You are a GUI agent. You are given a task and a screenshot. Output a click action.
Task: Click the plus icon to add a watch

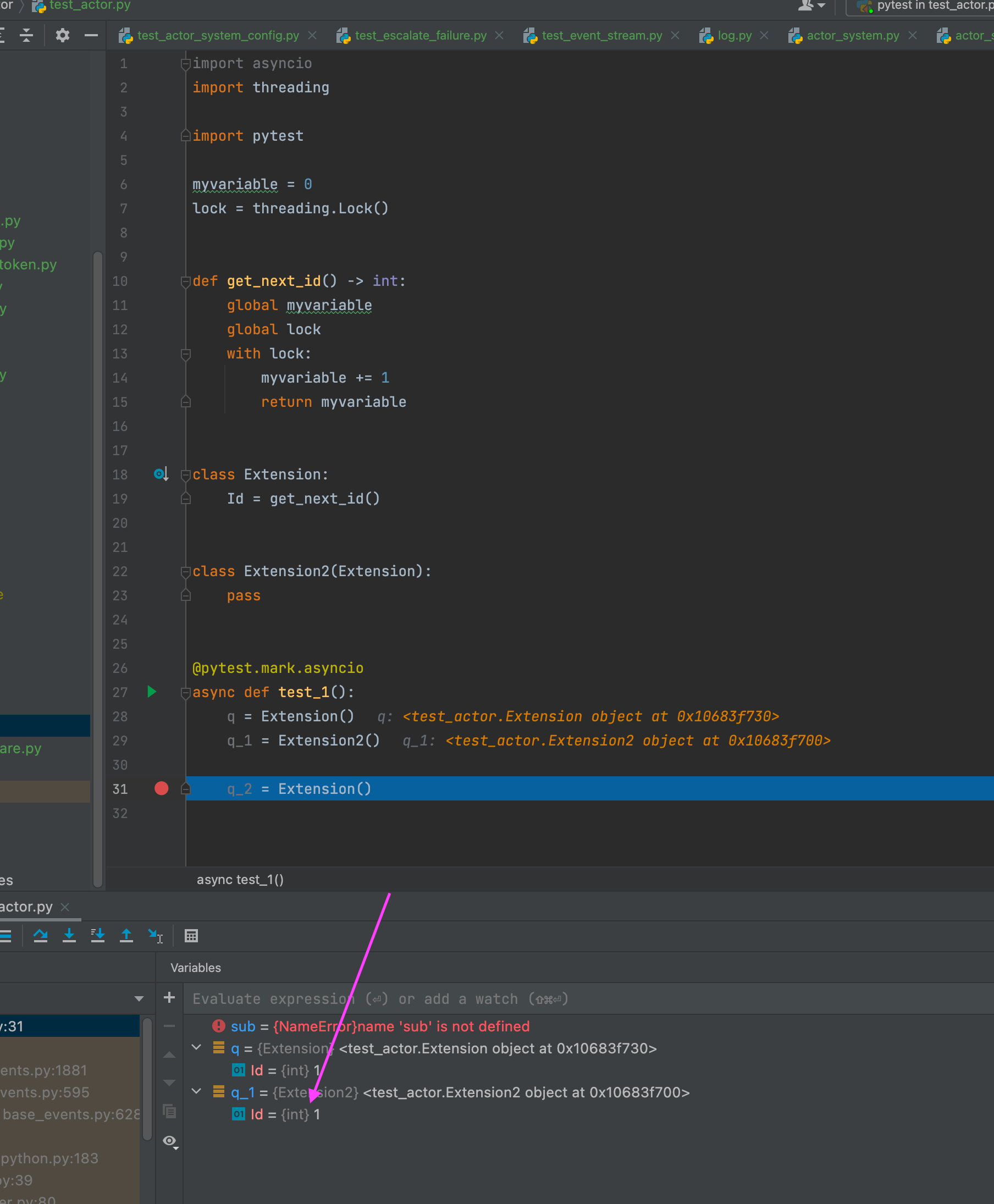tap(169, 998)
